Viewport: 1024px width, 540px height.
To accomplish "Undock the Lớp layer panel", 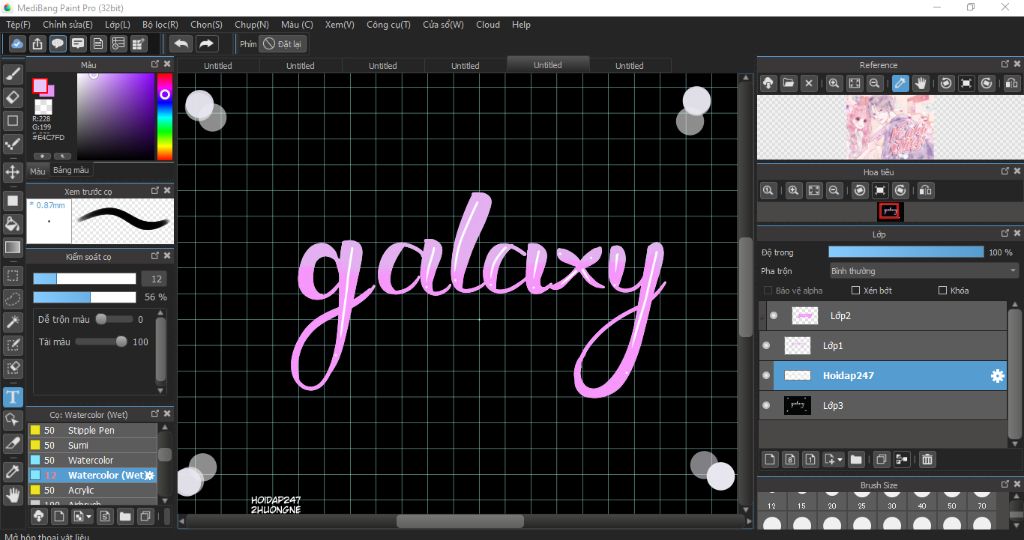I will coord(1004,233).
